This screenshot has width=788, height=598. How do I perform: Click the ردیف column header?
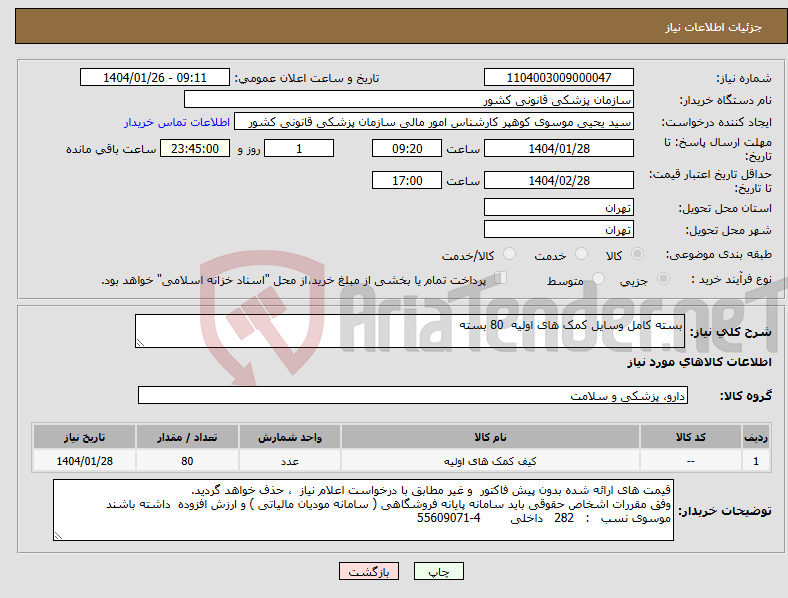tap(755, 437)
